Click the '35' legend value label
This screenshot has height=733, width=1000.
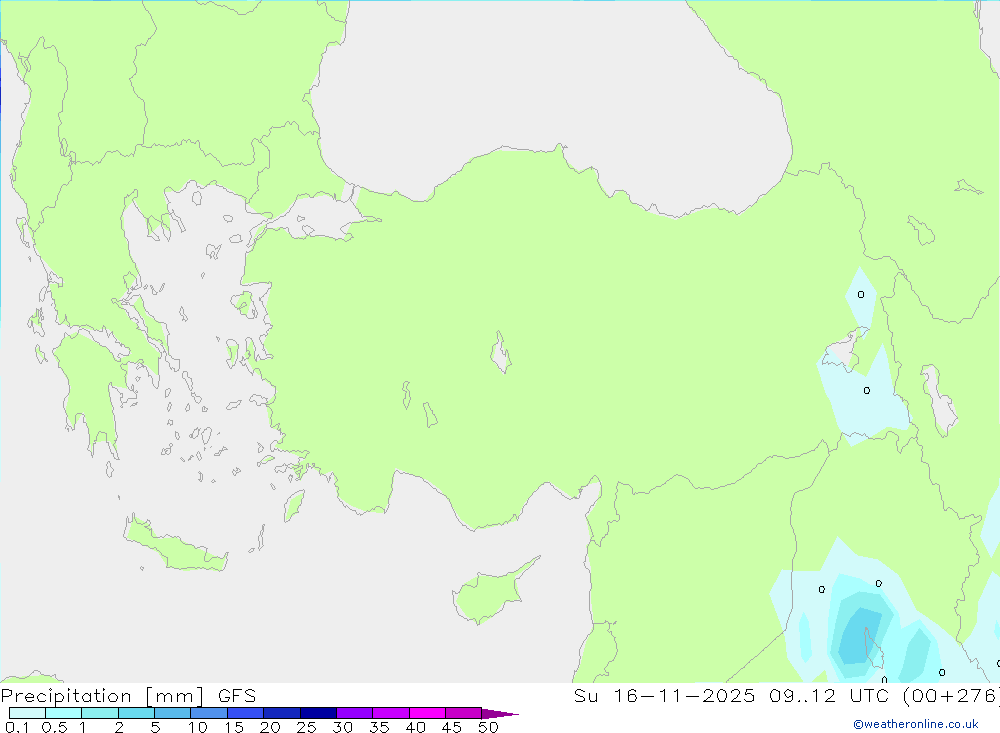pyautogui.click(x=379, y=727)
